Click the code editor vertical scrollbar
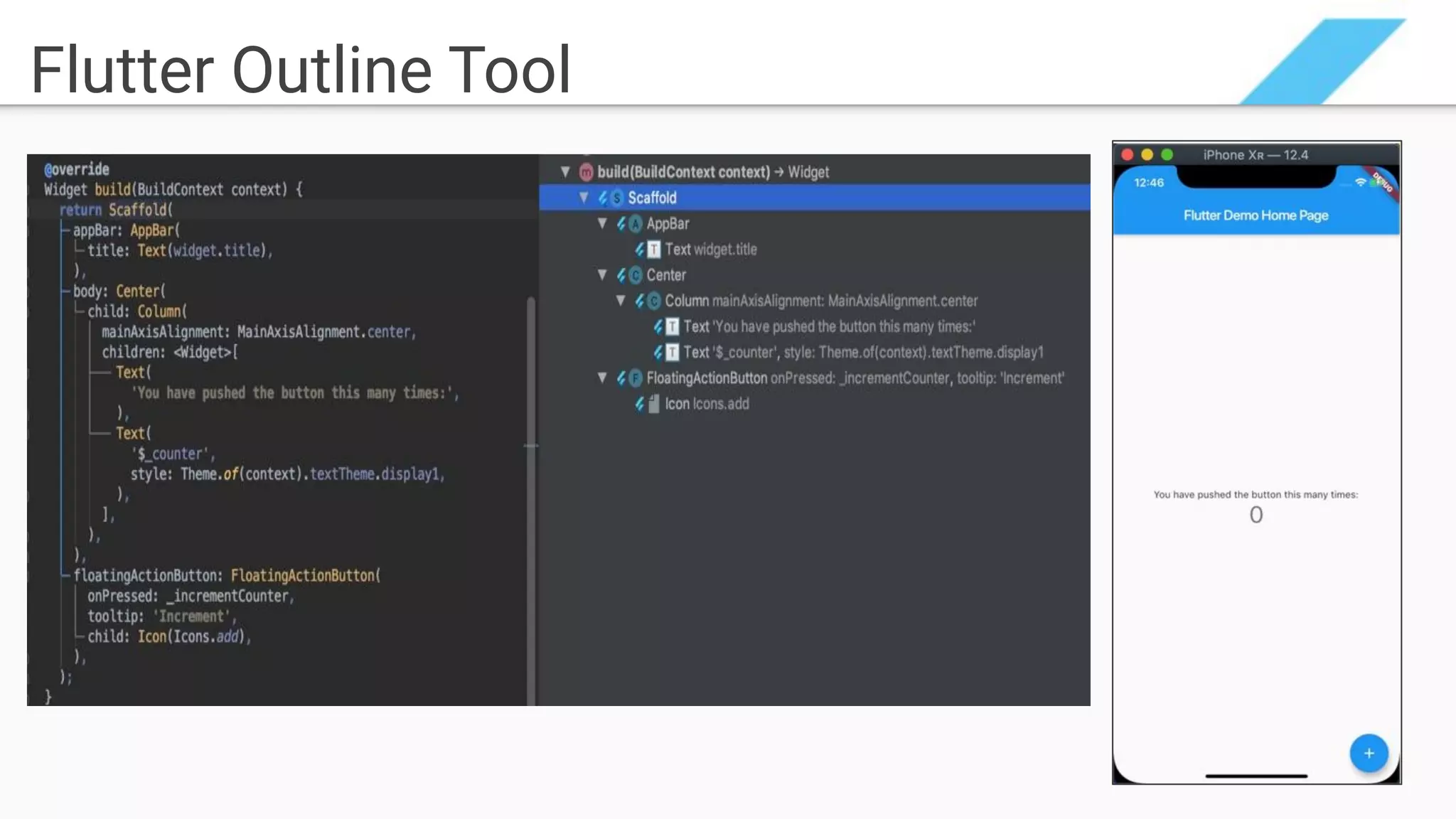Viewport: 1456px width, 819px height. (530, 498)
